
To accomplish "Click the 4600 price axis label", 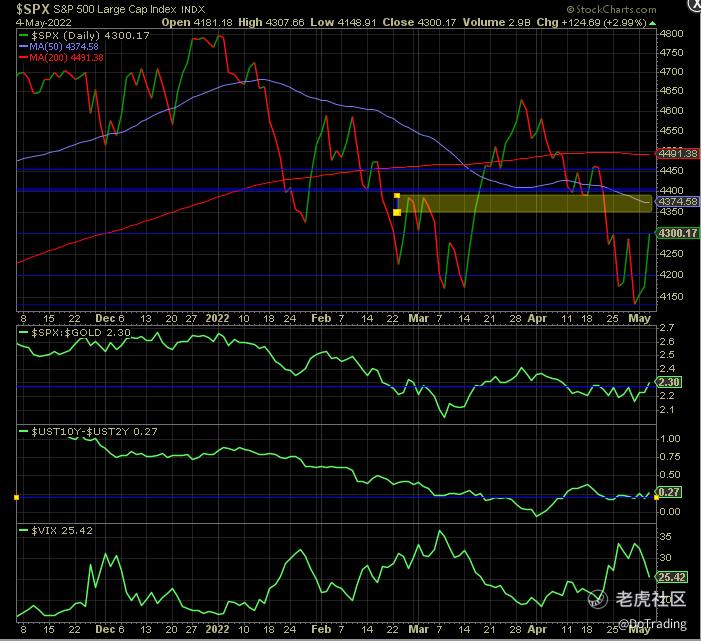I will [671, 110].
